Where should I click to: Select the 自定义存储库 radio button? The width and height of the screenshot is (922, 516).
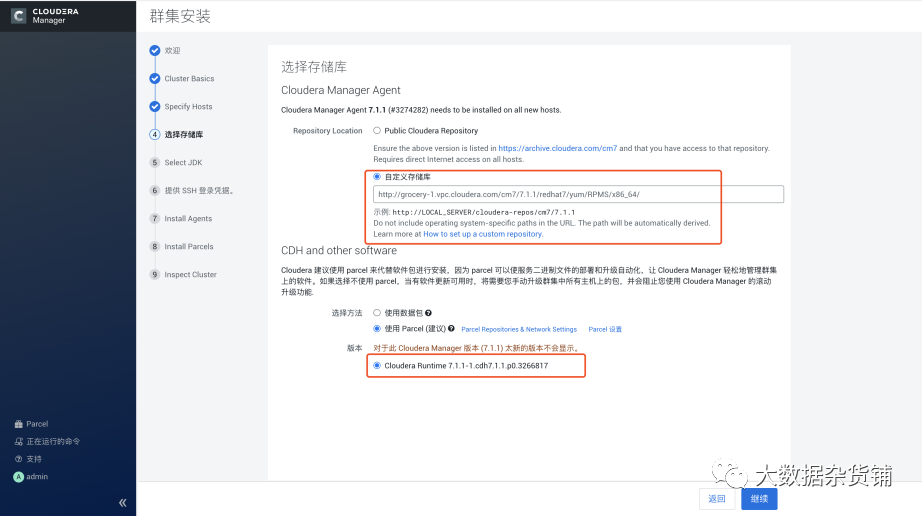[x=377, y=176]
